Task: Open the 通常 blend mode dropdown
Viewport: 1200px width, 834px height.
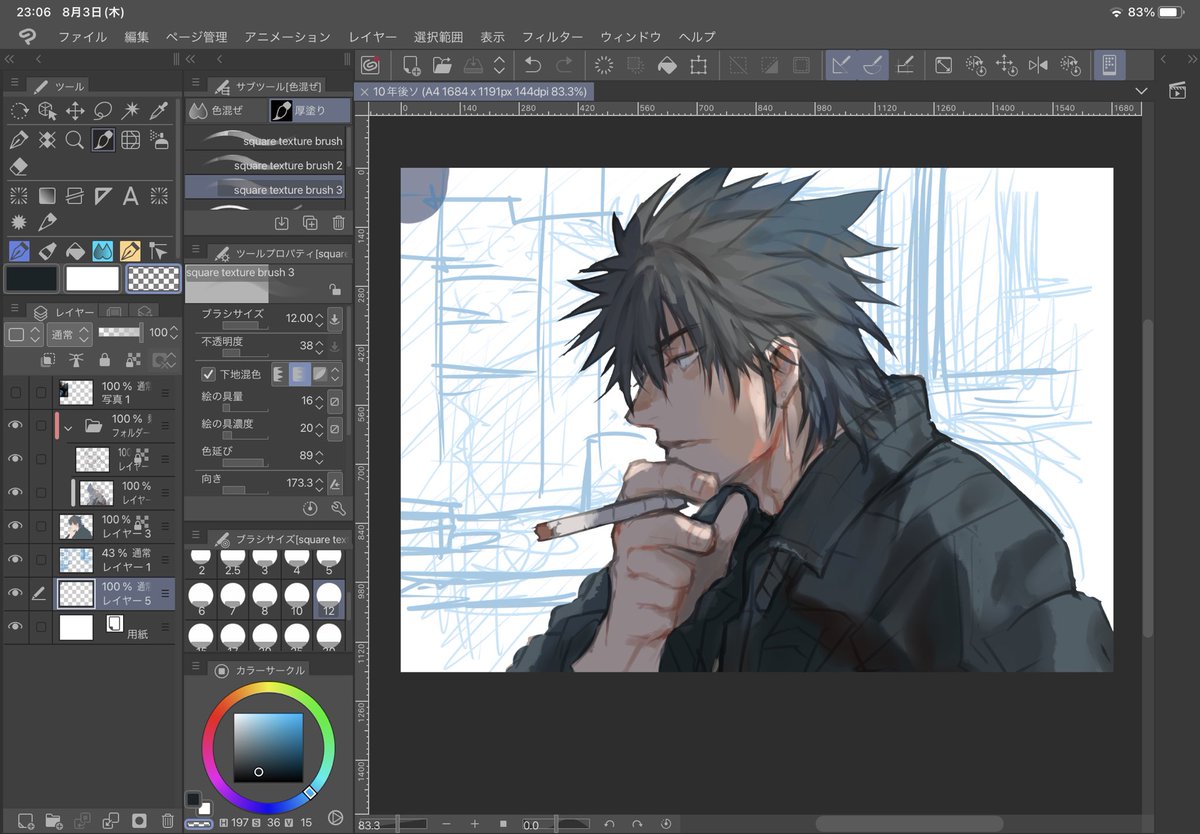Action: tap(69, 334)
